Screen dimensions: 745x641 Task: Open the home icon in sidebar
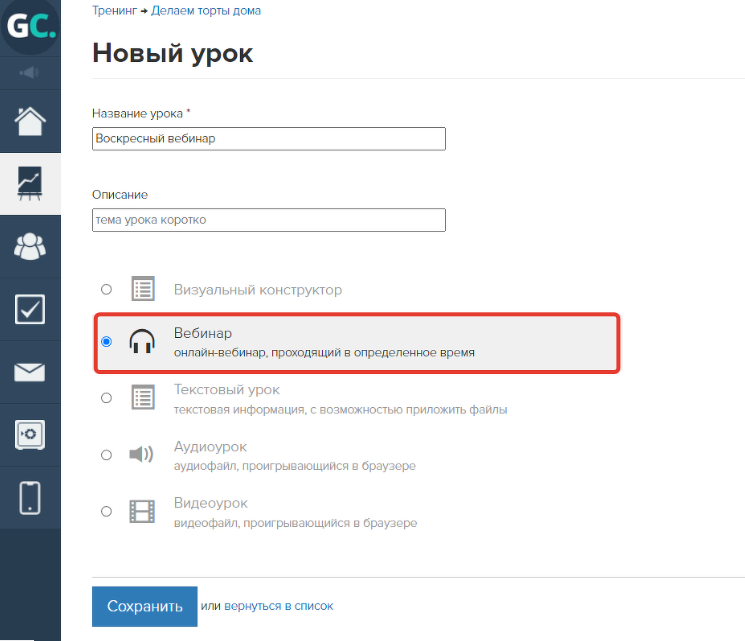[x=30, y=120]
